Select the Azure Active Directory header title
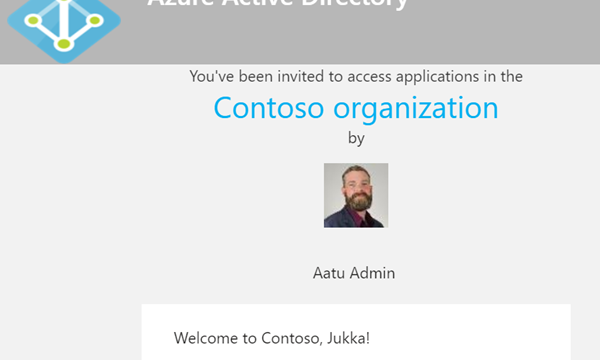The image size is (600, 360). [277, 4]
